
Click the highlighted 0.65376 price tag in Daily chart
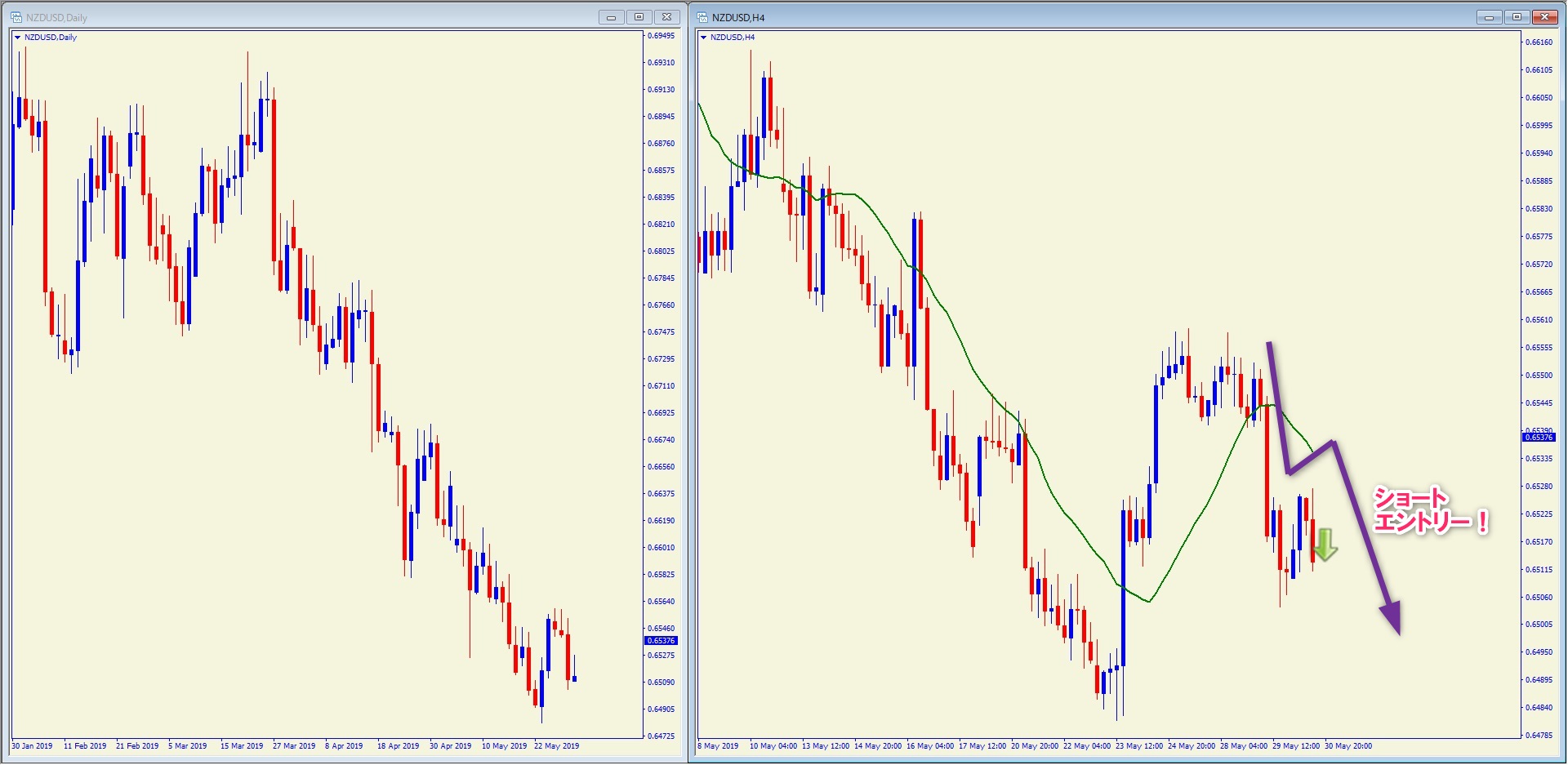(x=661, y=641)
